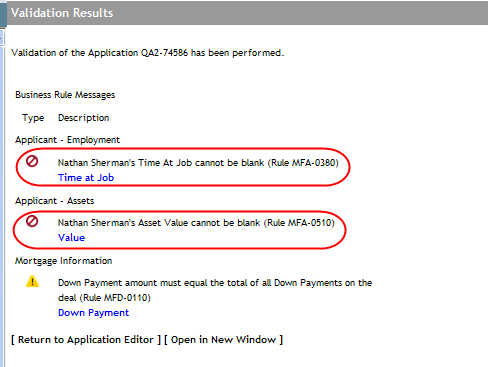Click Open in New Window

pos(223,340)
